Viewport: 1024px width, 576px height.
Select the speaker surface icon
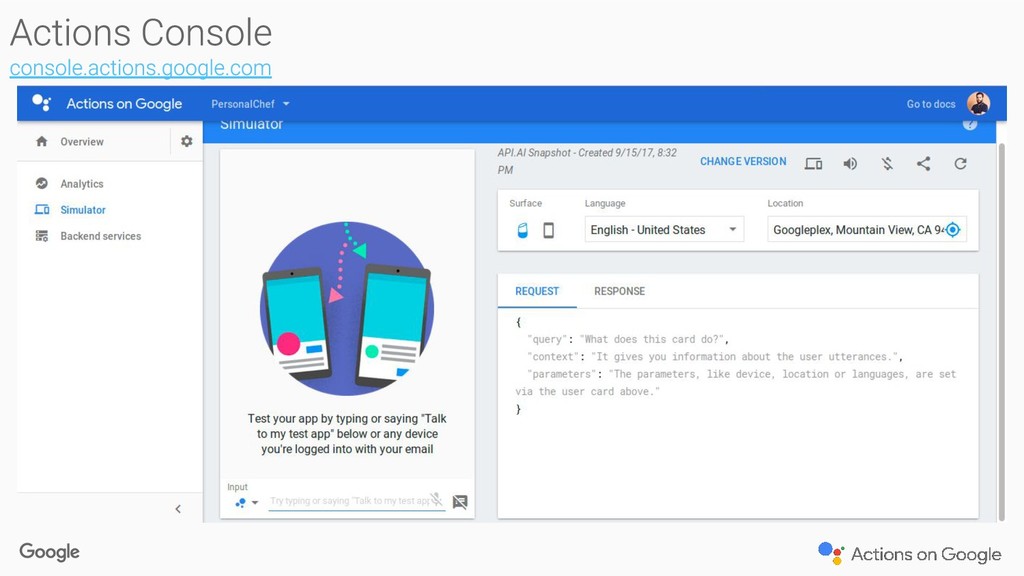[x=522, y=230]
